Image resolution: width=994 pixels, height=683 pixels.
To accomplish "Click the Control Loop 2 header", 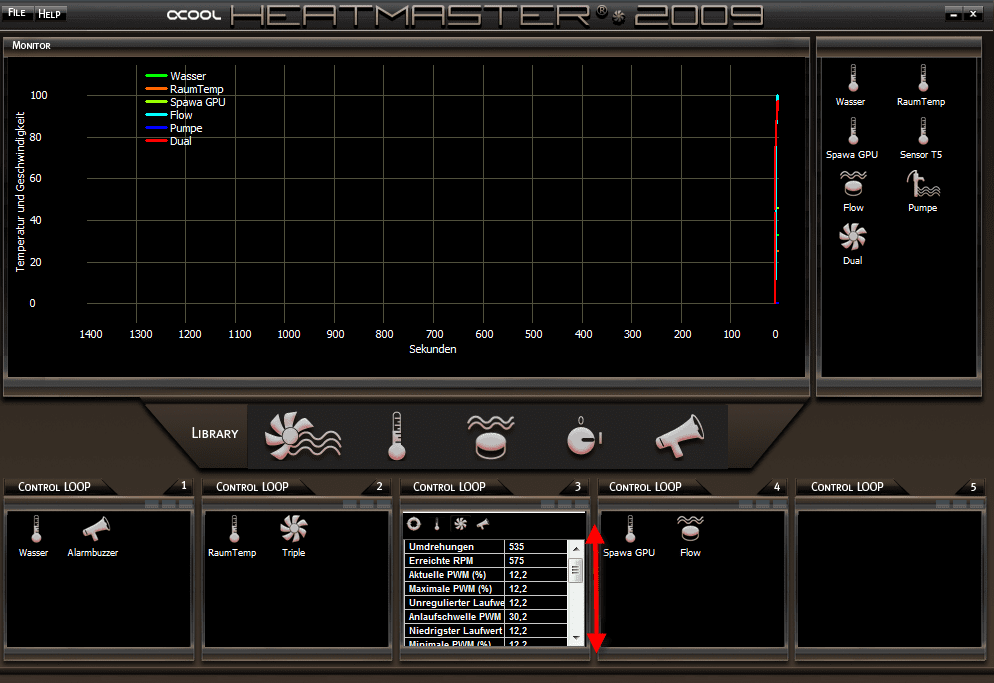I will point(252,487).
